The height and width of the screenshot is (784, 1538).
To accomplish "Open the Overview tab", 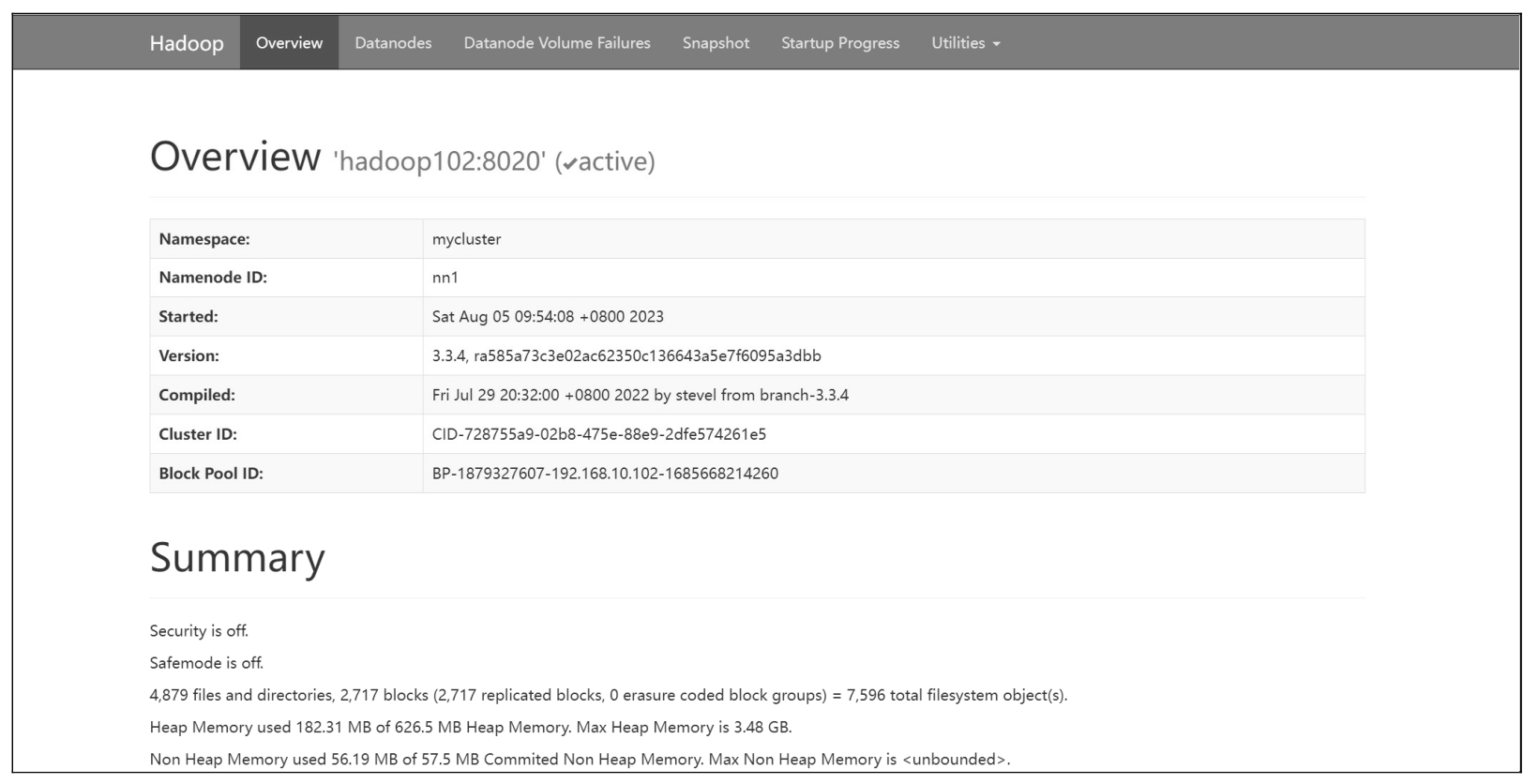I will coord(289,43).
